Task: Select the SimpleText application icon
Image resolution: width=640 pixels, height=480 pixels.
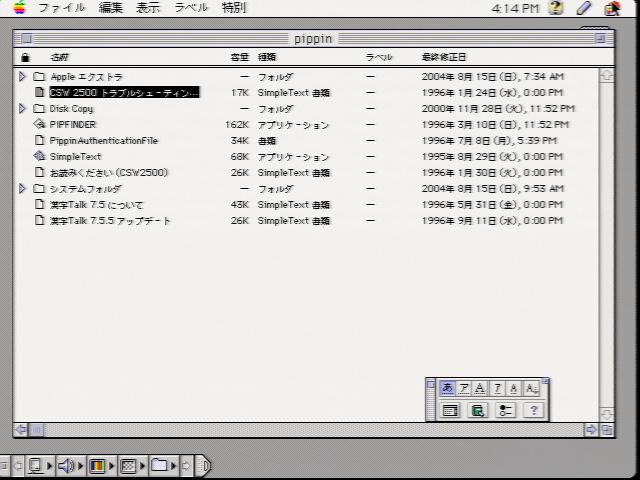Action: 39,156
